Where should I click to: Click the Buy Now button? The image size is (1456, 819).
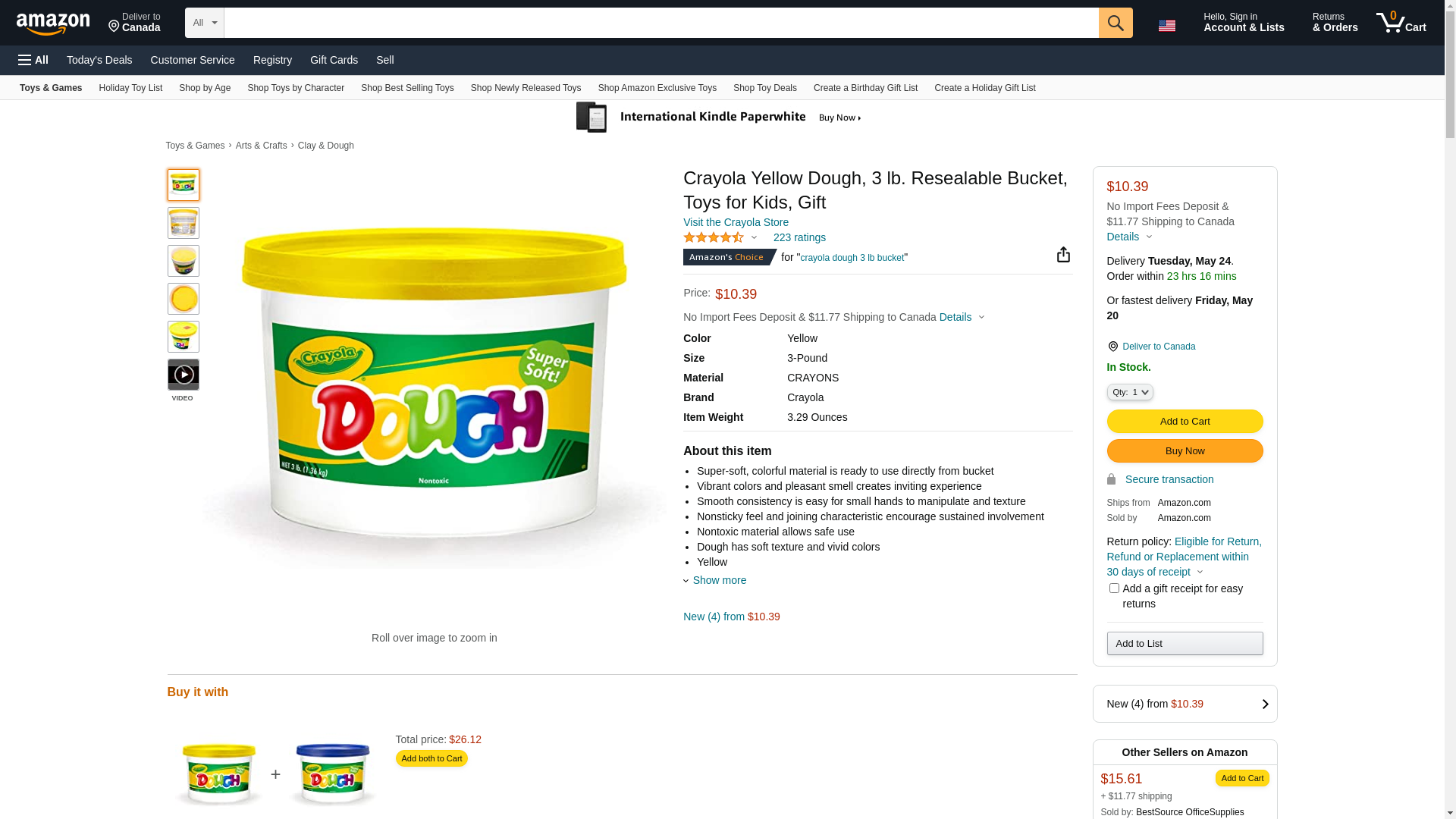point(1185,451)
